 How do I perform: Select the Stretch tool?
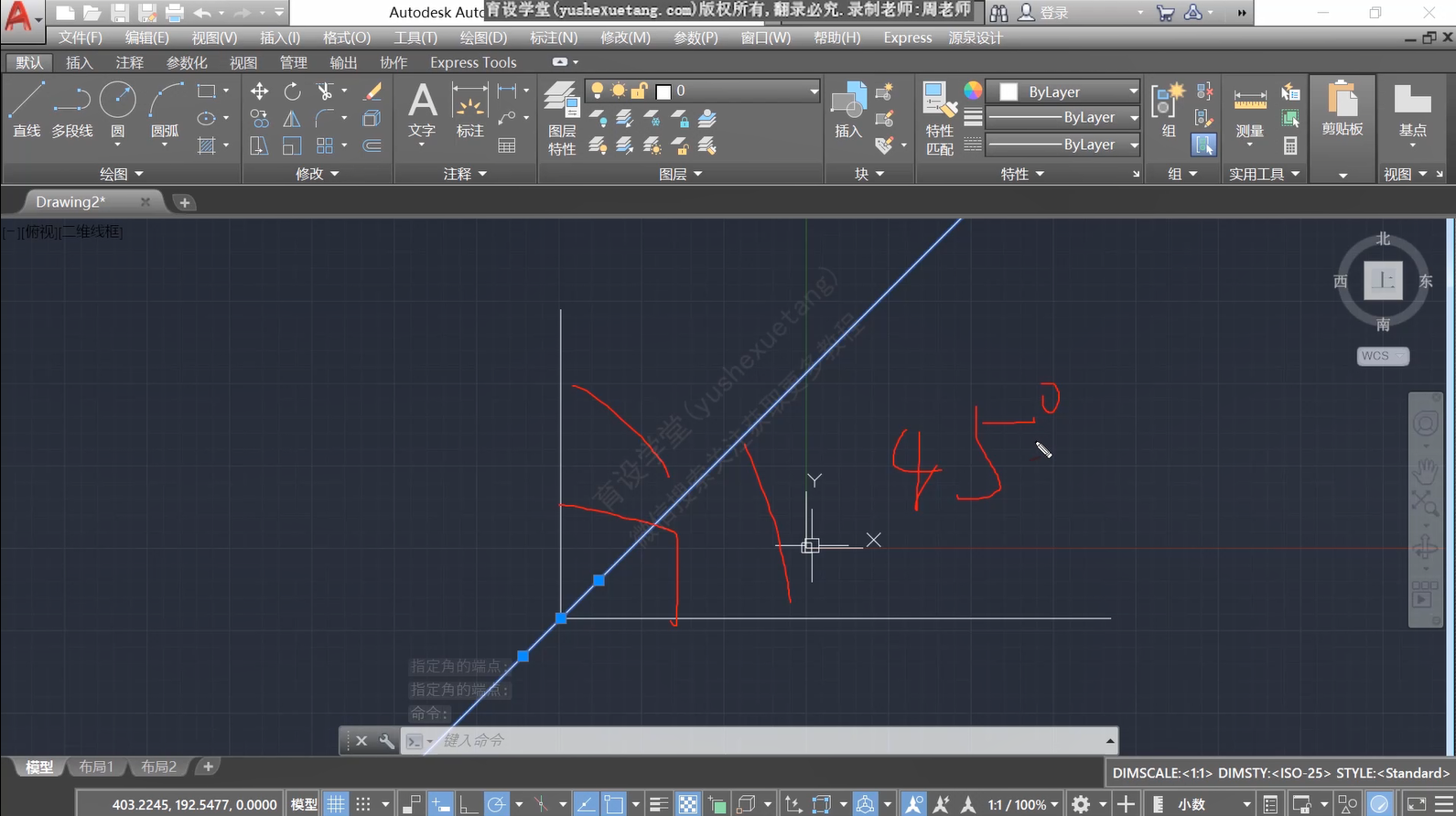pyautogui.click(x=260, y=146)
